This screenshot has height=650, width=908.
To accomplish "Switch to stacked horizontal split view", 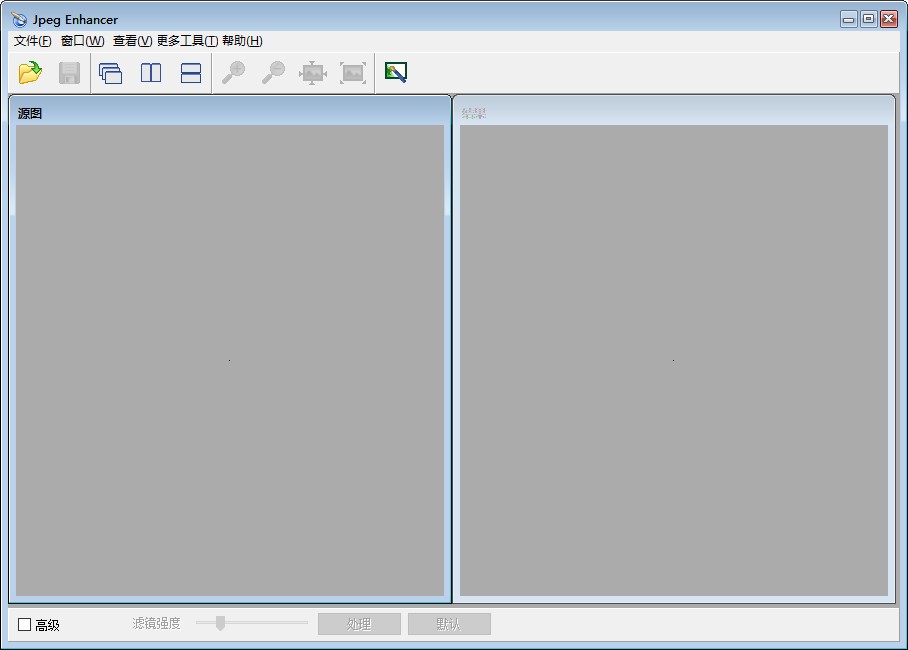I will click(191, 73).
